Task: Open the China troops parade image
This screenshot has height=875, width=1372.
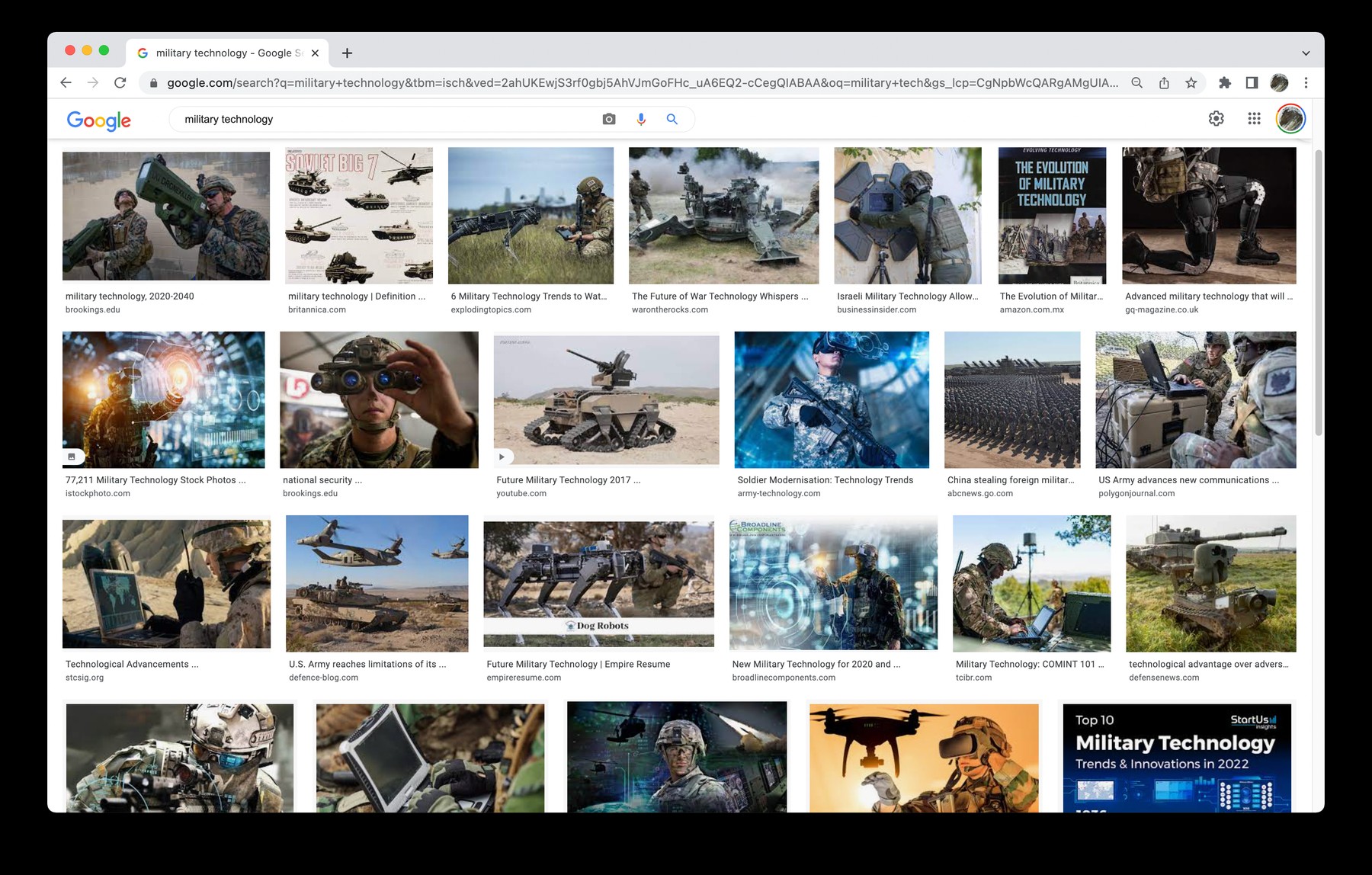Action: (x=1012, y=399)
